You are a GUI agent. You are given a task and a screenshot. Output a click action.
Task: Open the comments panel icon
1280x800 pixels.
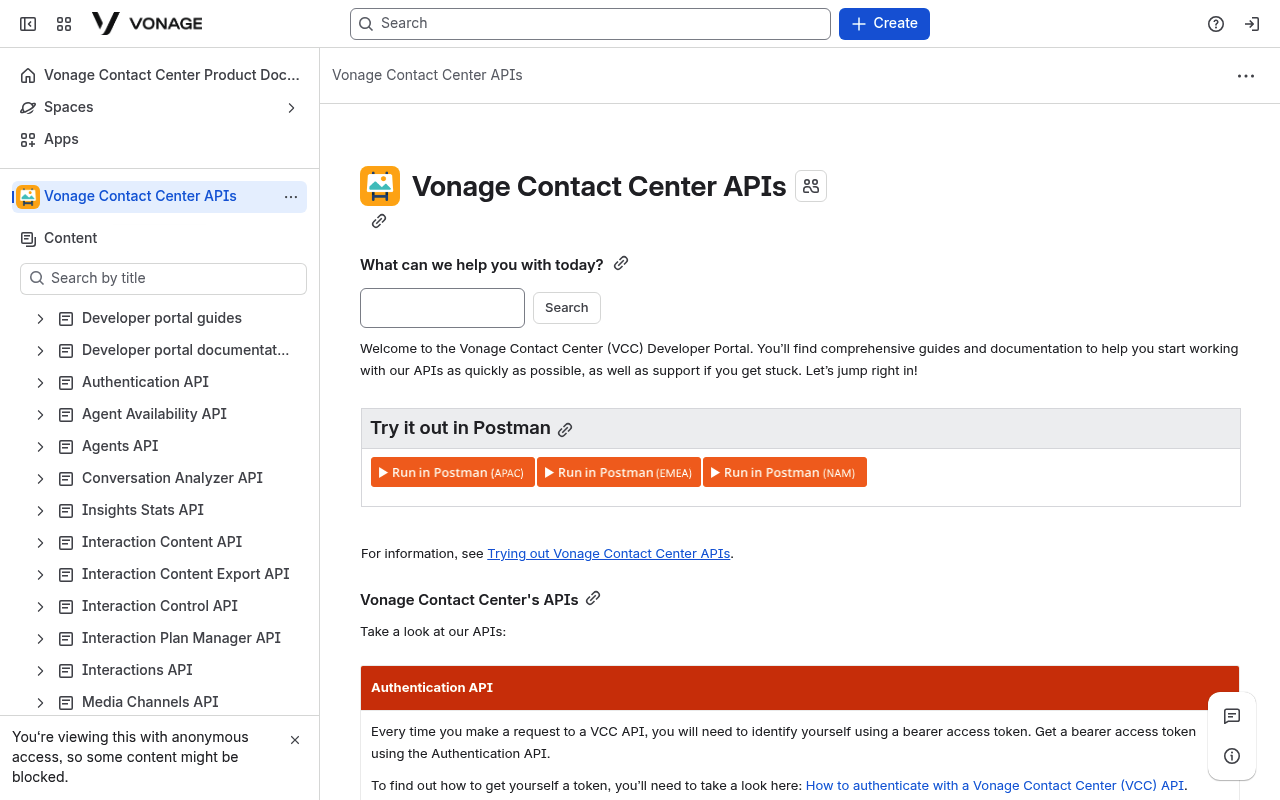coord(1232,716)
